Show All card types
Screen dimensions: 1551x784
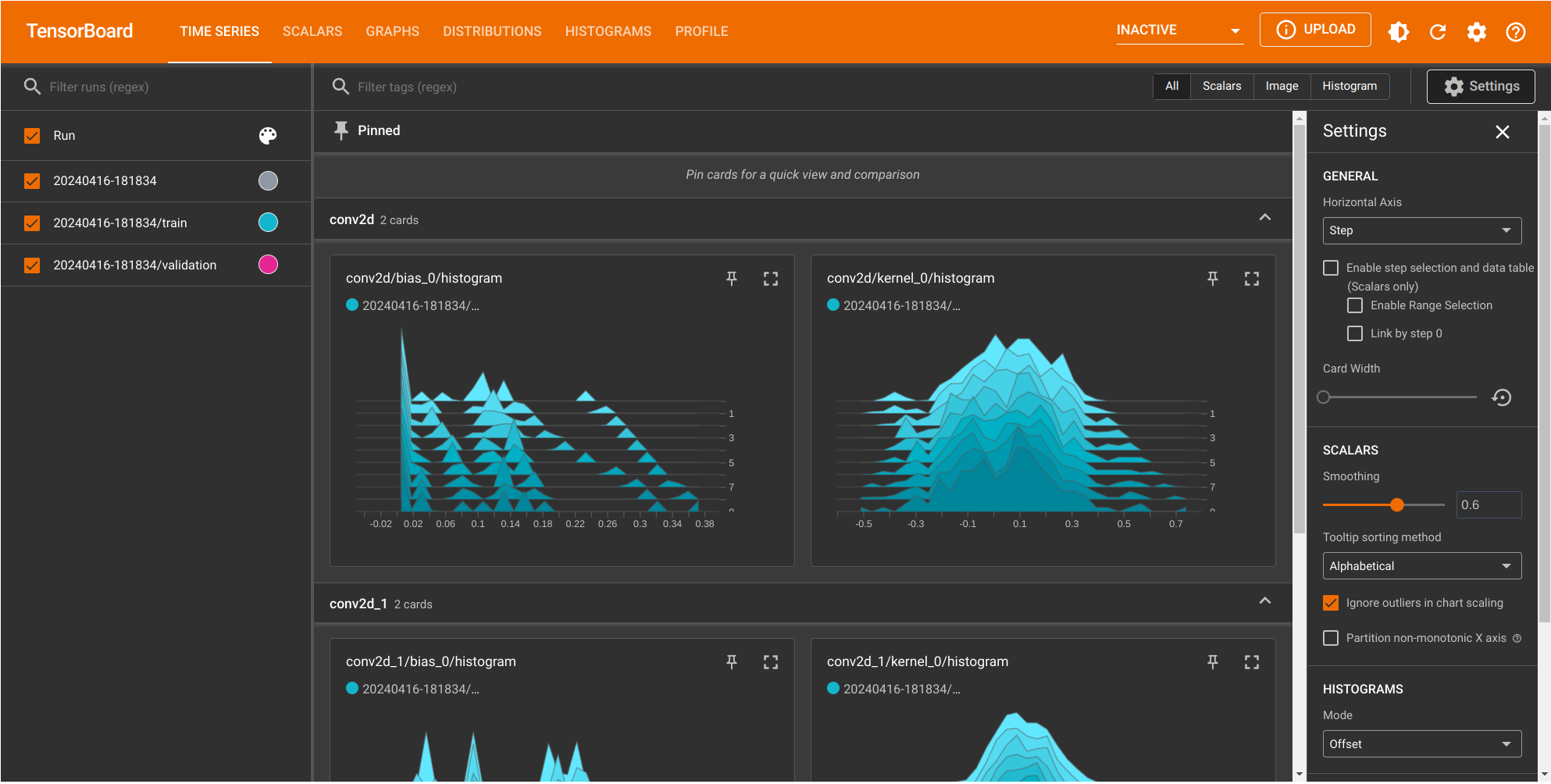click(x=1171, y=86)
